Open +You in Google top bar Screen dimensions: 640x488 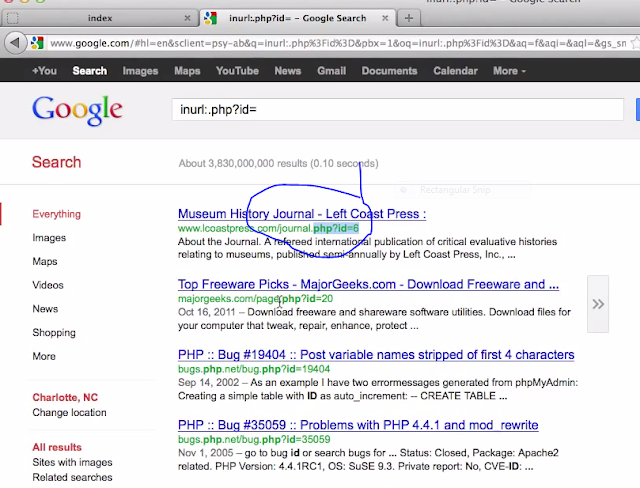tap(44, 71)
